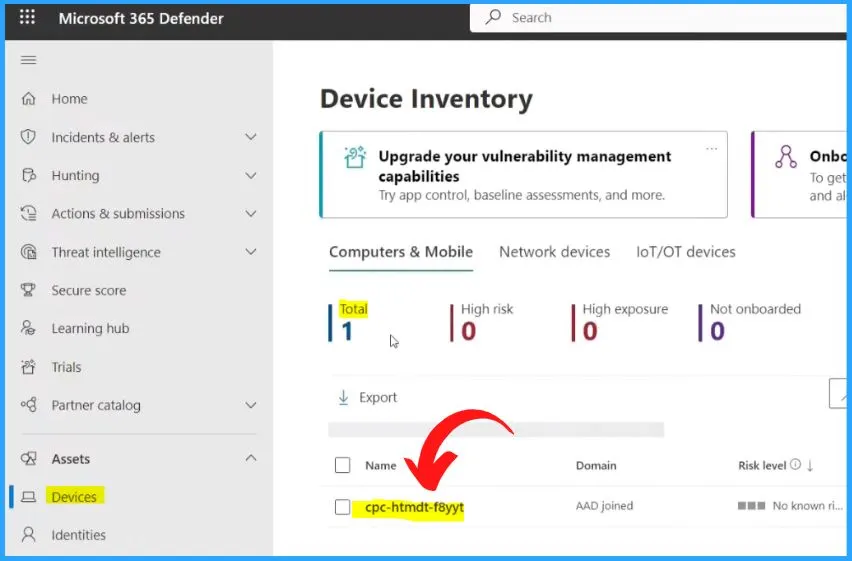
Task: Click the Domain column header
Action: pyautogui.click(x=596, y=465)
